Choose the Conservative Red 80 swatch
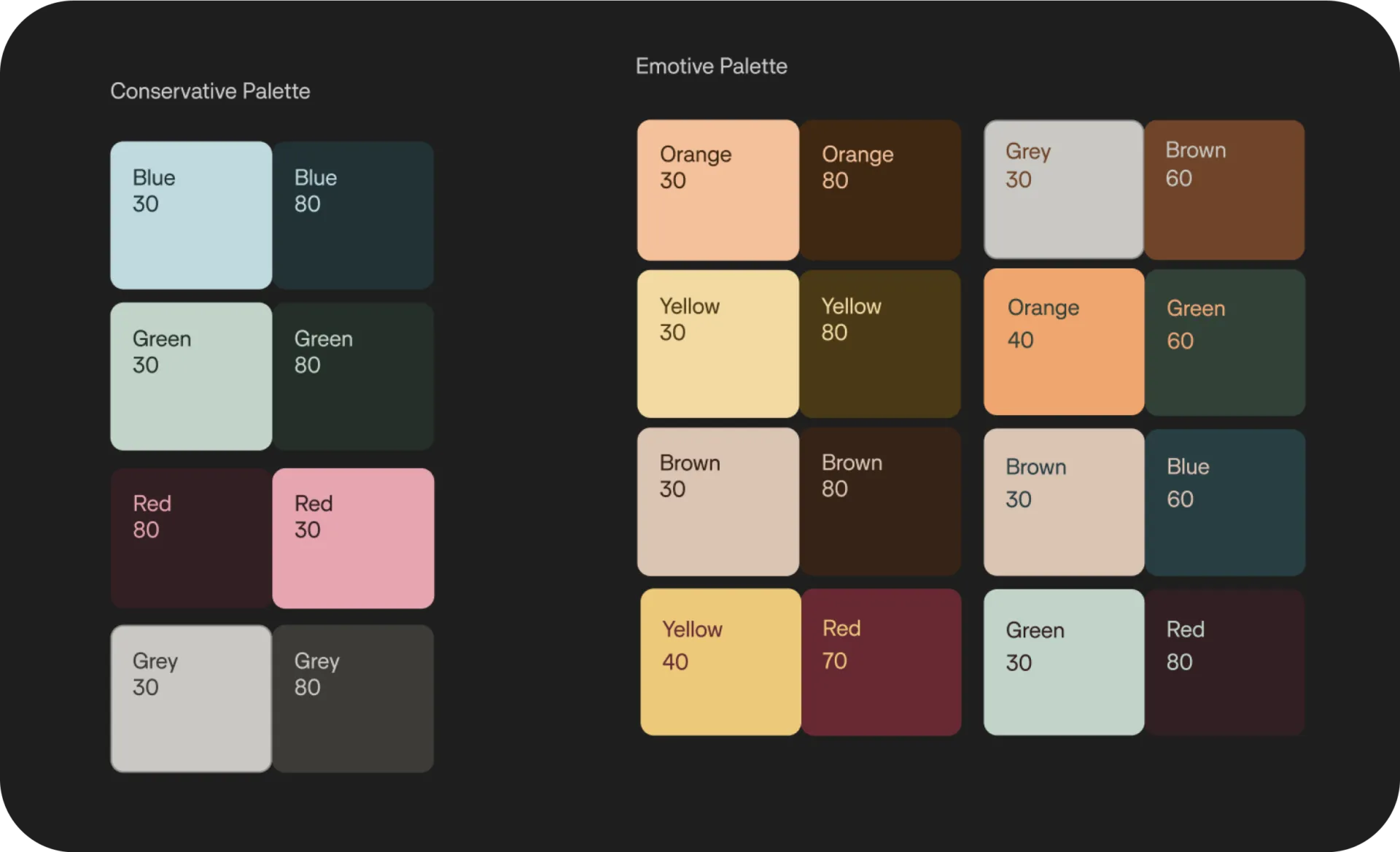This screenshot has width=1400, height=852. (191, 538)
